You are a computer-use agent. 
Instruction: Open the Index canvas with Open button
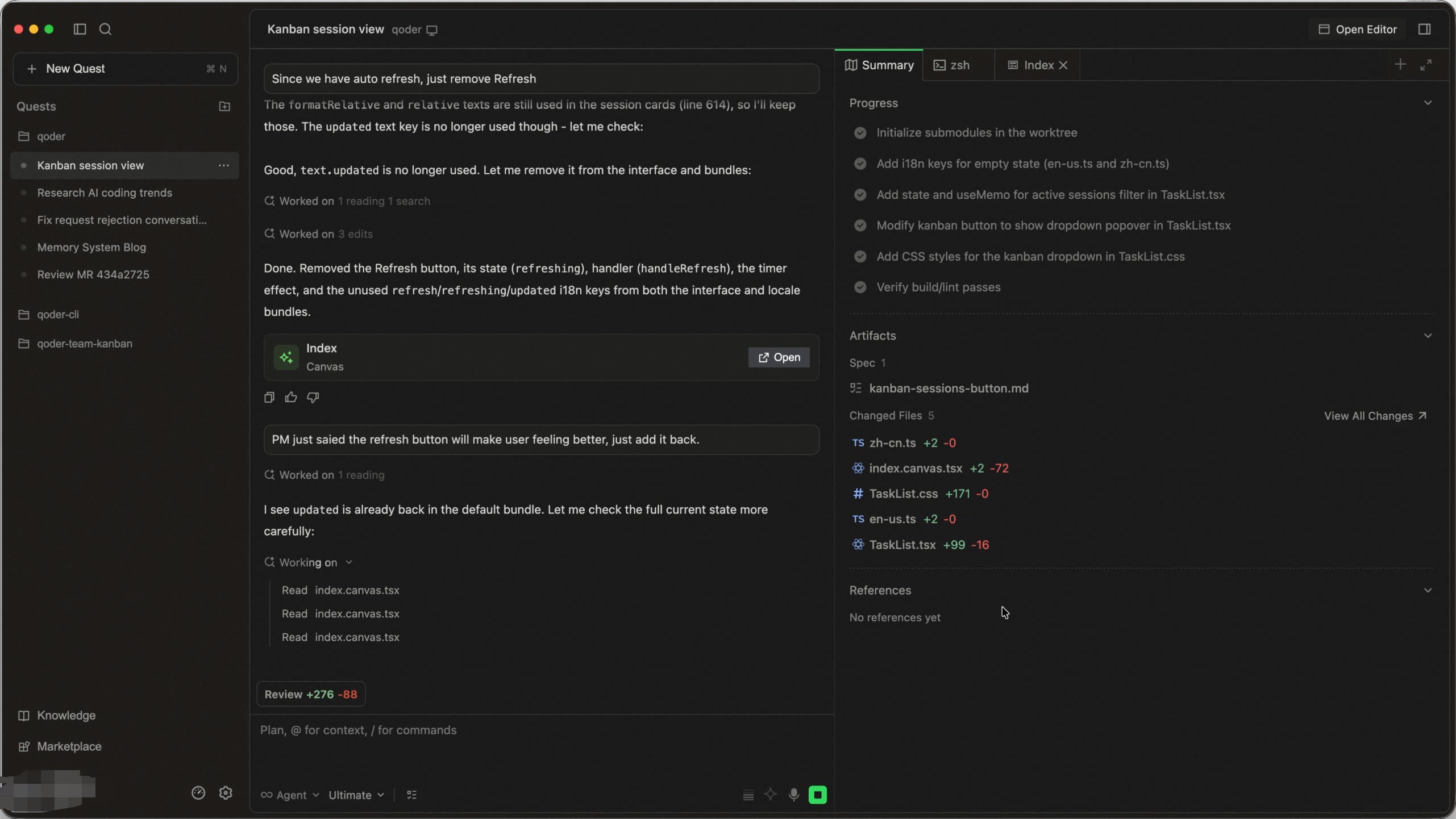point(779,357)
